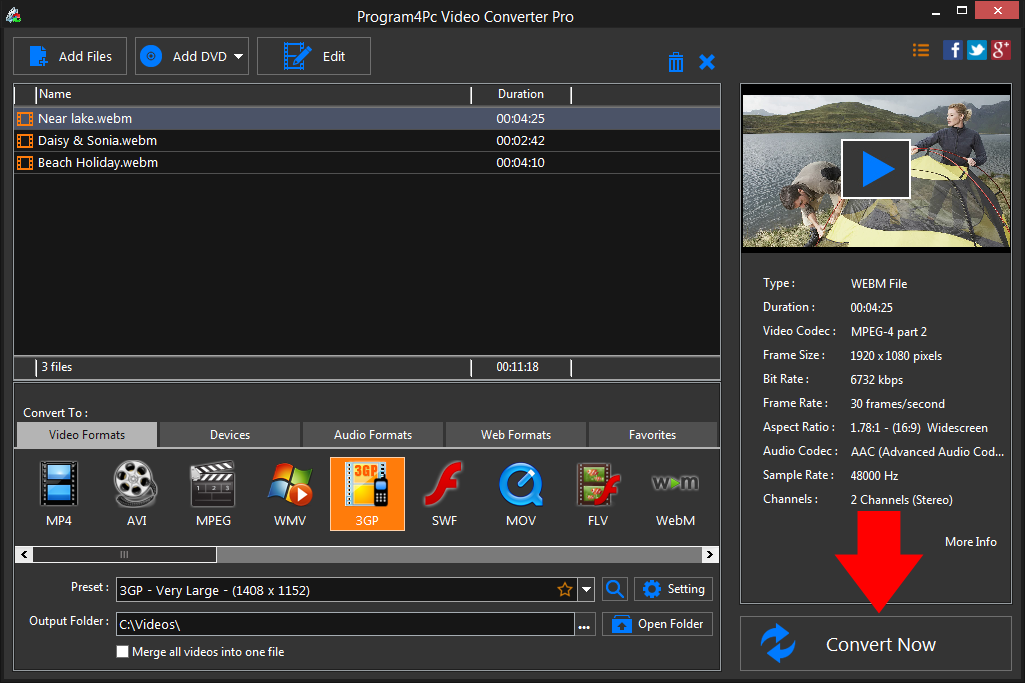Image resolution: width=1025 pixels, height=683 pixels.
Task: Enable Merge all videos into one file
Action: pos(122,651)
